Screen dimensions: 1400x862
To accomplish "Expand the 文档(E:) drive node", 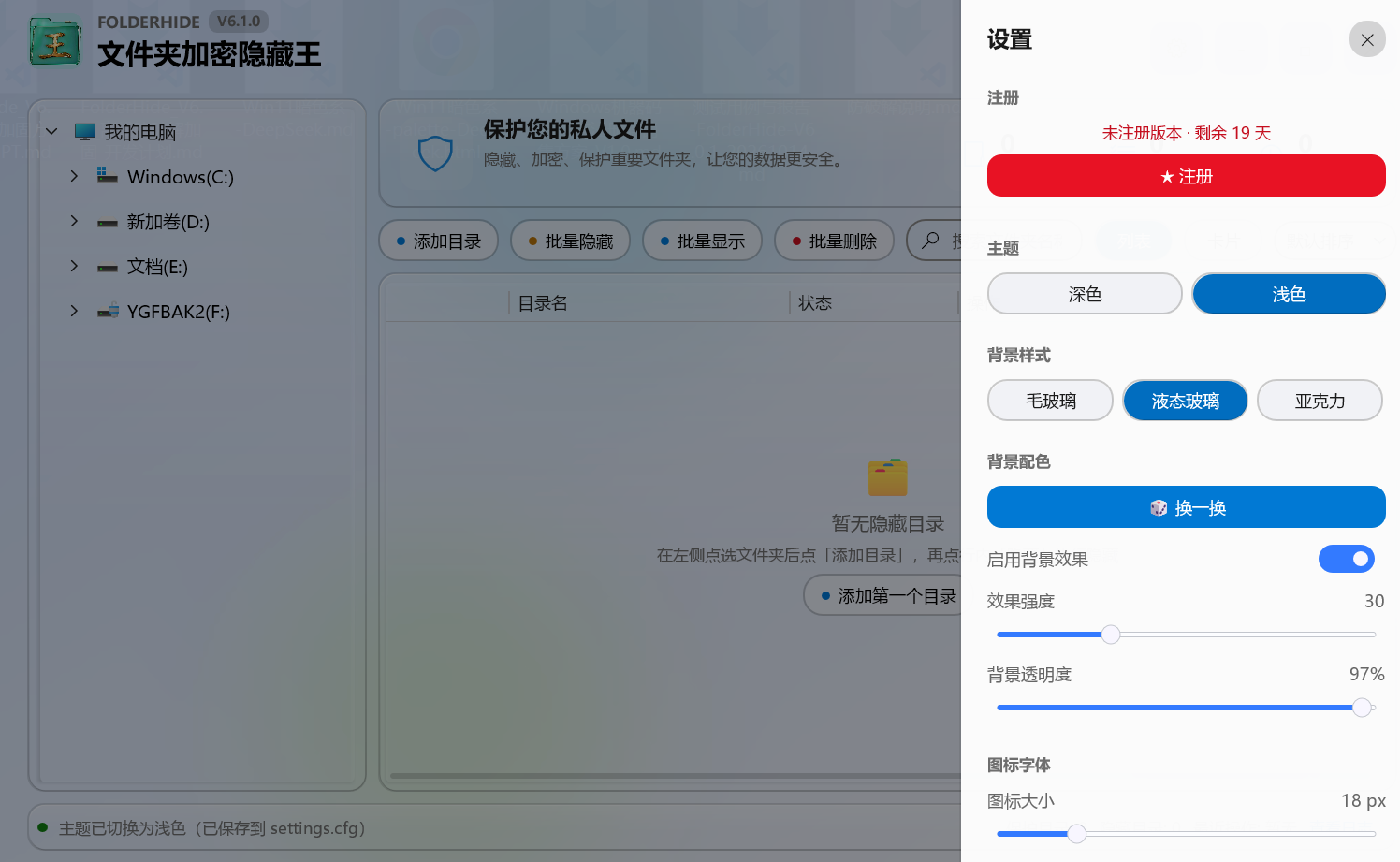I will pos(74,266).
